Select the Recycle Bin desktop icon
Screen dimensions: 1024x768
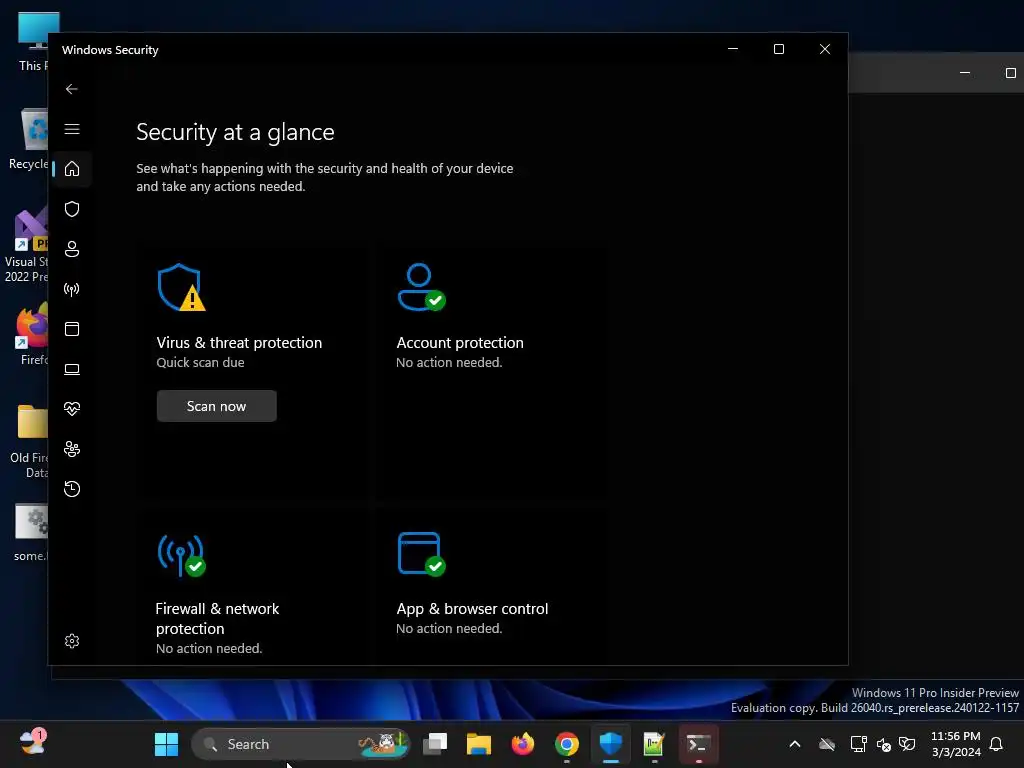(x=29, y=139)
